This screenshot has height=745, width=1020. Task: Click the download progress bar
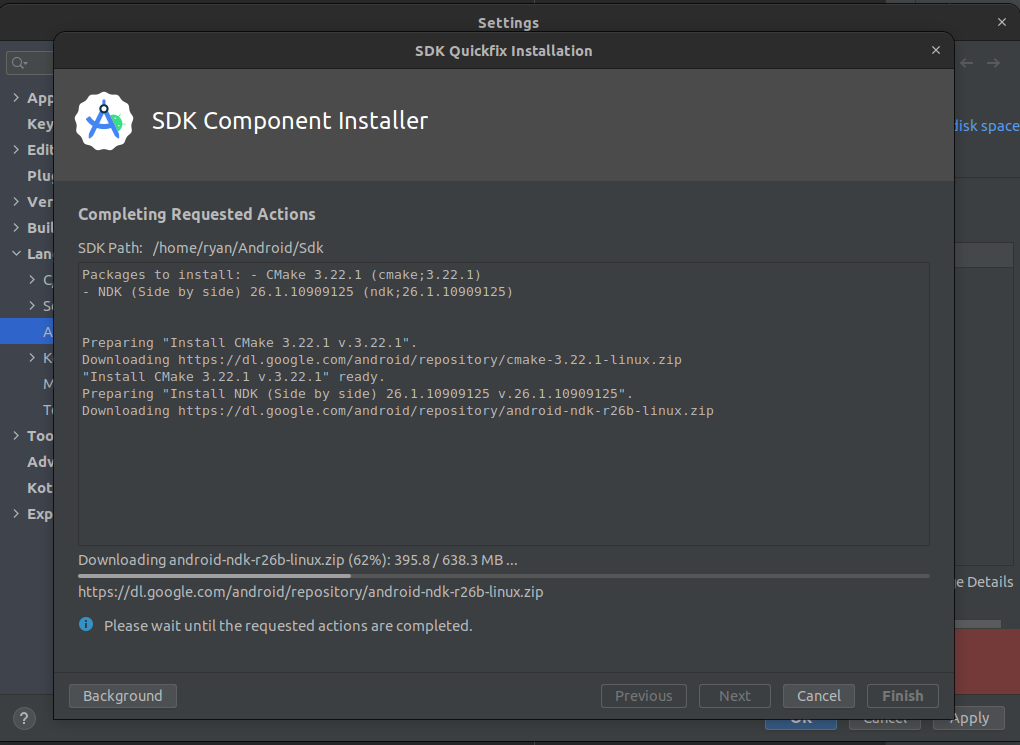click(x=503, y=576)
